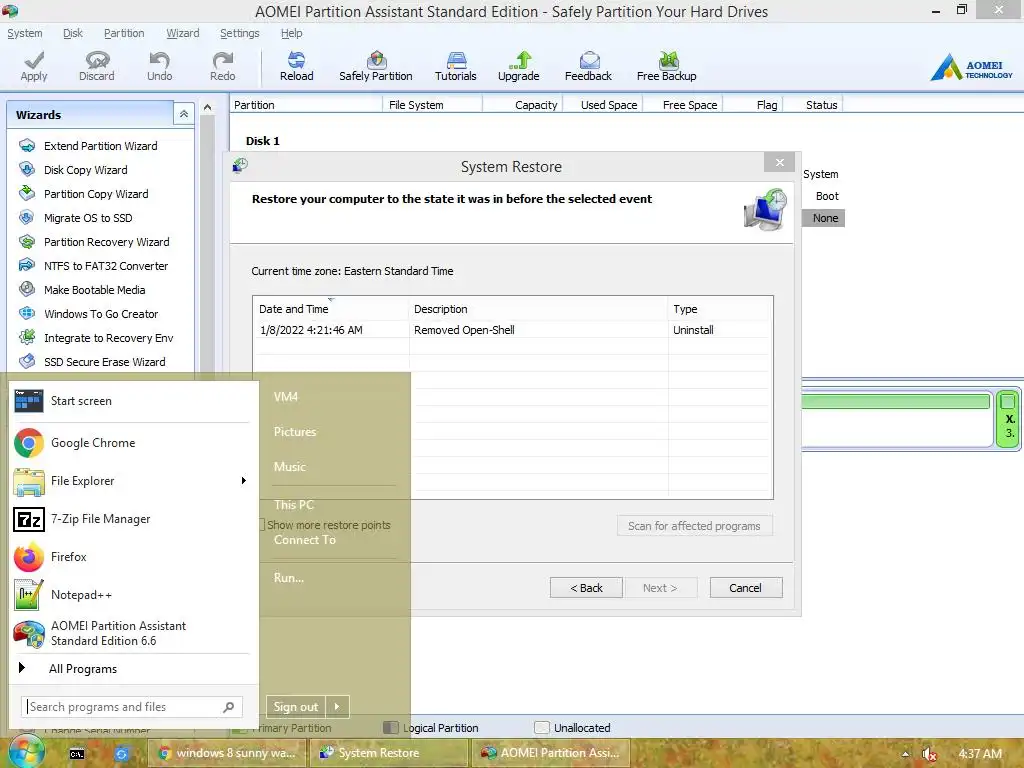Open Run... from start menu
This screenshot has height=768, width=1024.
click(289, 578)
